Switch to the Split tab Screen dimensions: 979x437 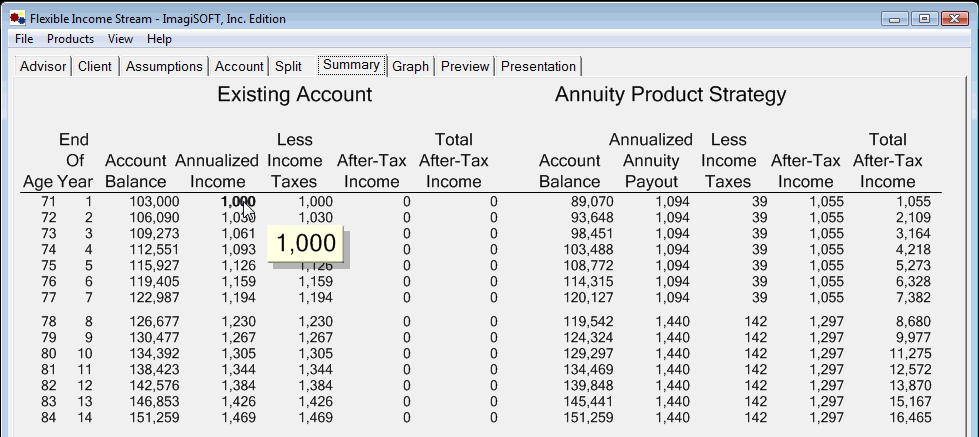click(x=288, y=66)
